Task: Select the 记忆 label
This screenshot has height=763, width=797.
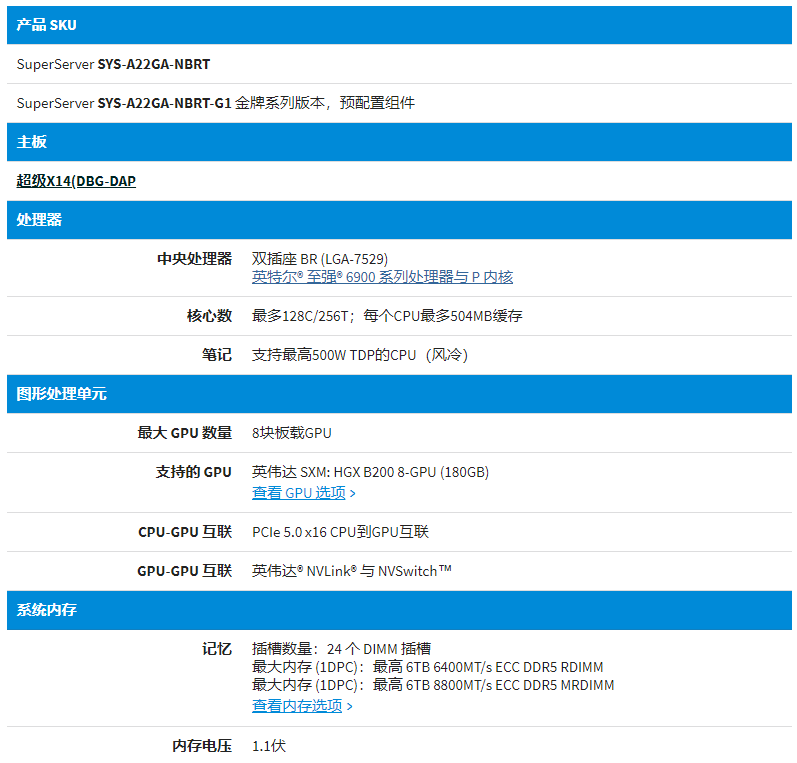Action: coord(217,649)
